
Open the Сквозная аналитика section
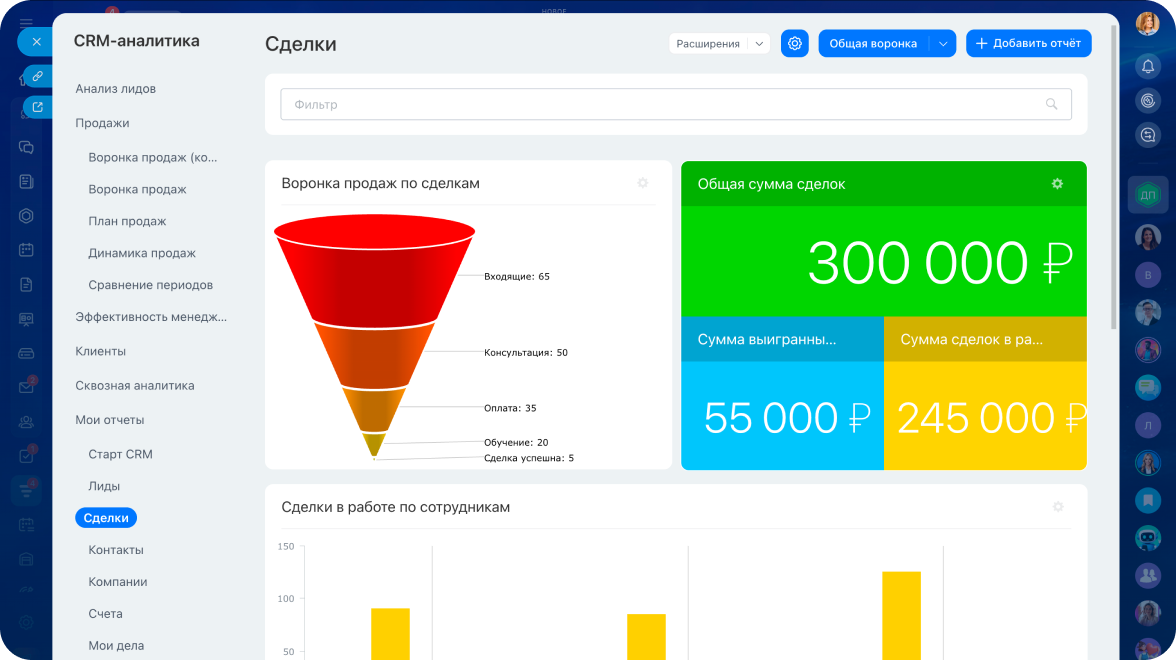coord(135,386)
